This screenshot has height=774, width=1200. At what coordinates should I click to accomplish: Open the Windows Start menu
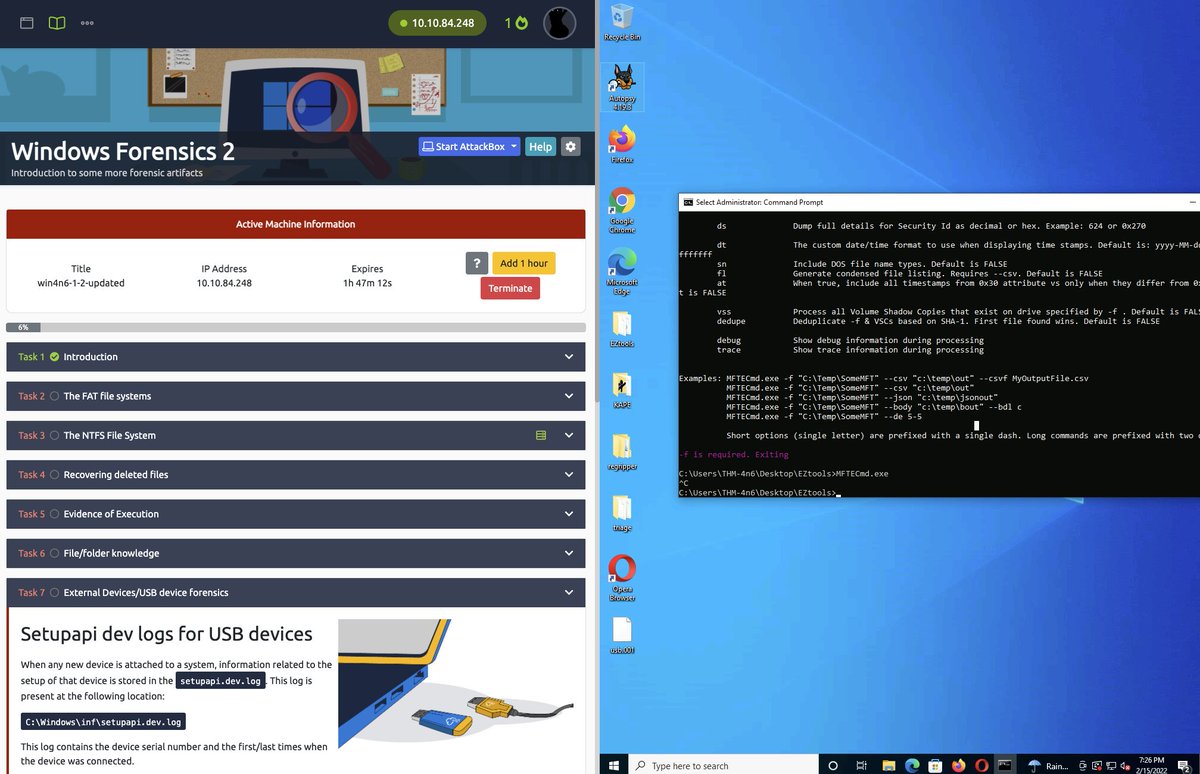coord(612,765)
